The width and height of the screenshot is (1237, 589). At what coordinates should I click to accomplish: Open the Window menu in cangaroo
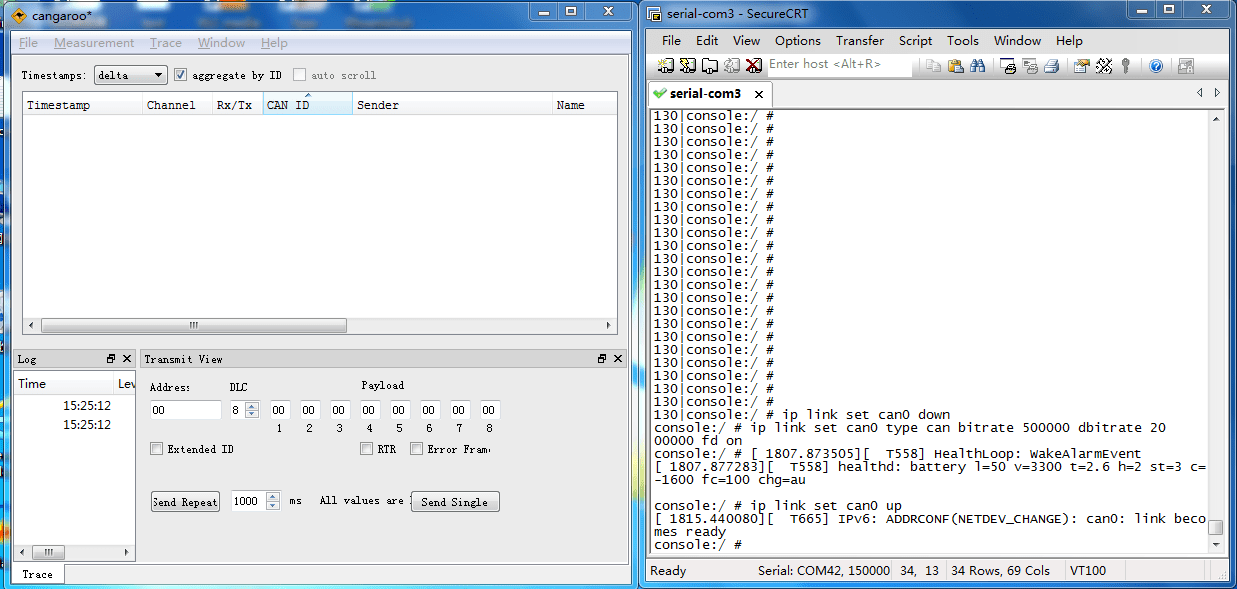(221, 43)
